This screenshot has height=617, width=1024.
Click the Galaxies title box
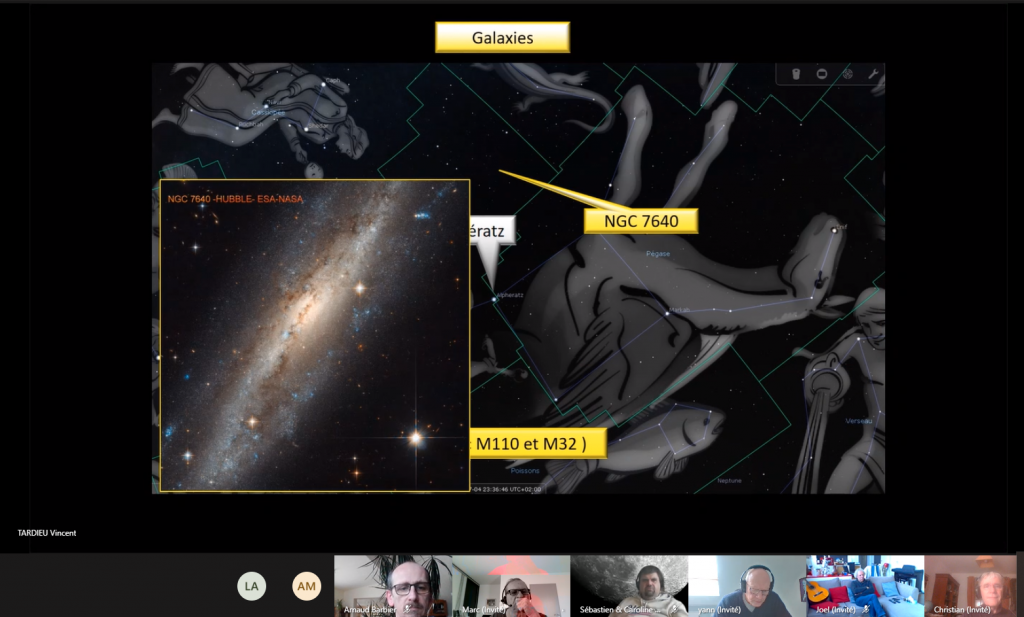coord(502,37)
